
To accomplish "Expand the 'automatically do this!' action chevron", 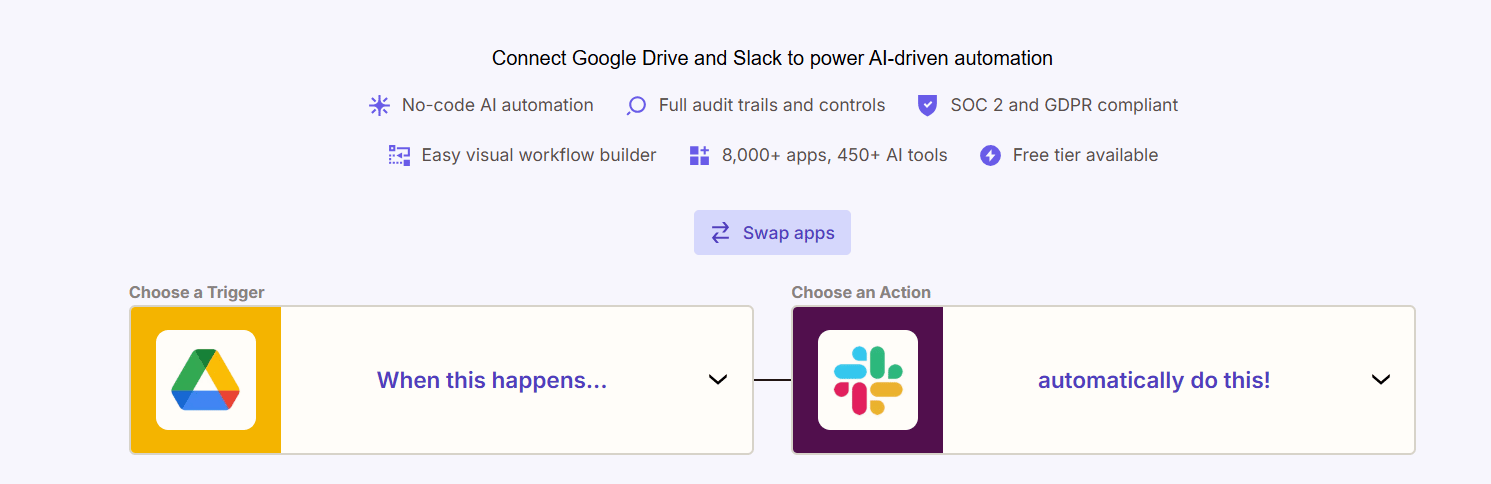I will [1381, 380].
